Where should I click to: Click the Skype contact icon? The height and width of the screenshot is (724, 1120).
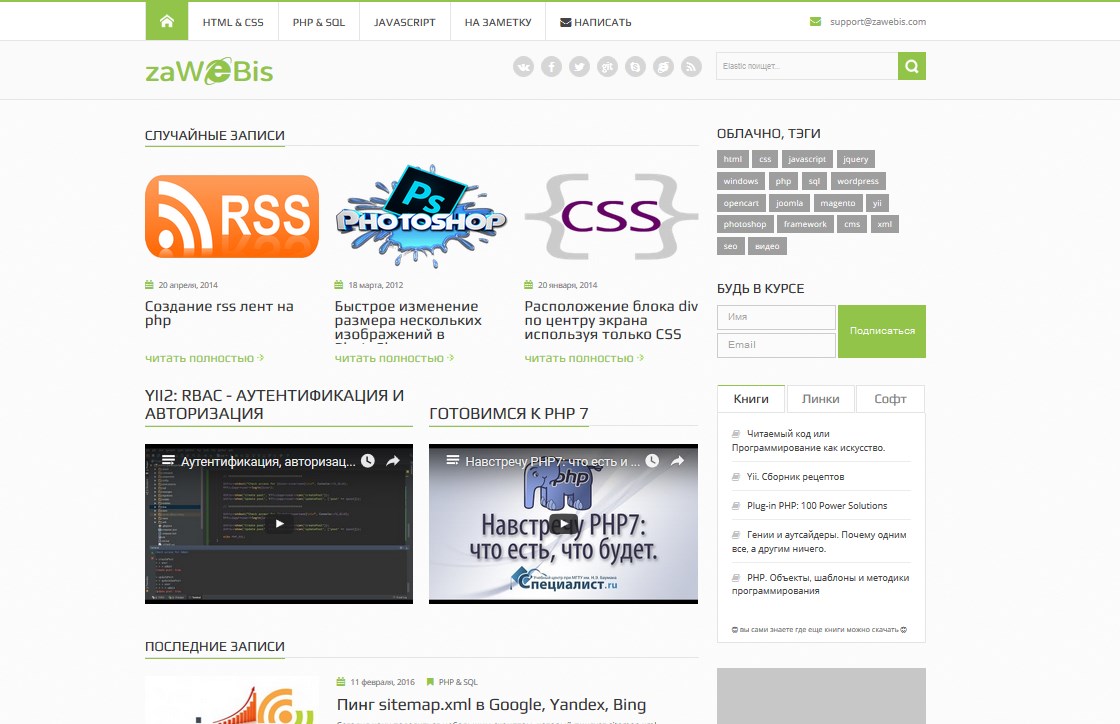pyautogui.click(x=635, y=67)
